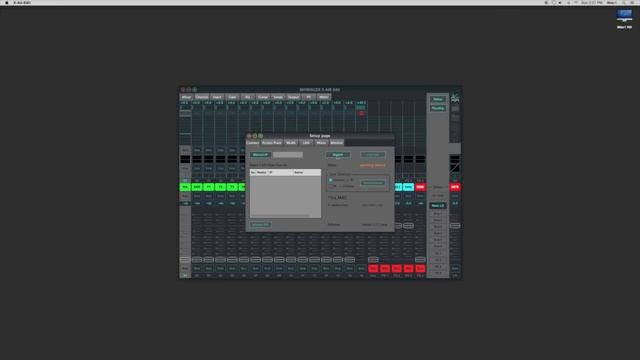Click the Connect button in sync direction box
This screenshot has width=640, height=360.
(373, 183)
